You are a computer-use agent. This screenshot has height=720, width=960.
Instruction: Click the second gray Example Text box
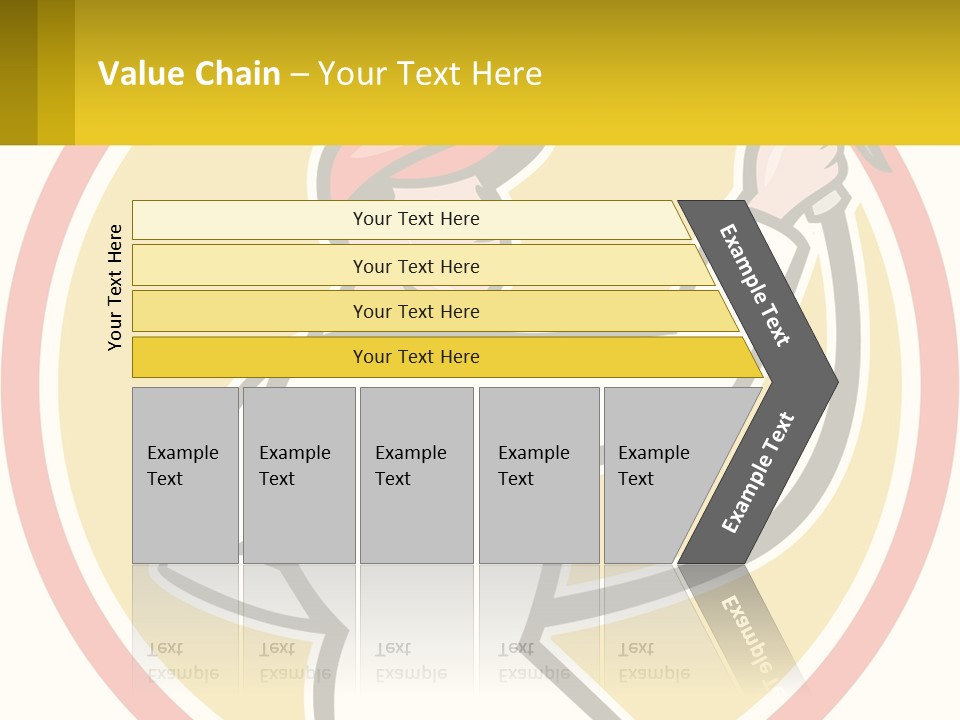click(298, 474)
